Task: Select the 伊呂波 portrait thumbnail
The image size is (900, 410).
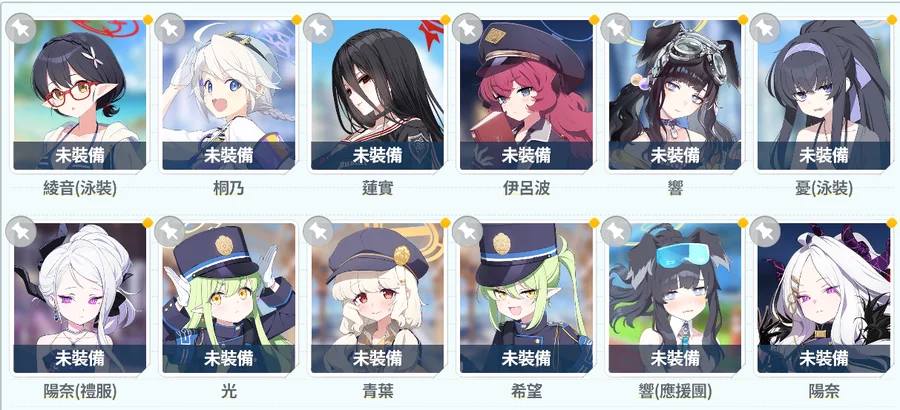Action: [x=526, y=95]
